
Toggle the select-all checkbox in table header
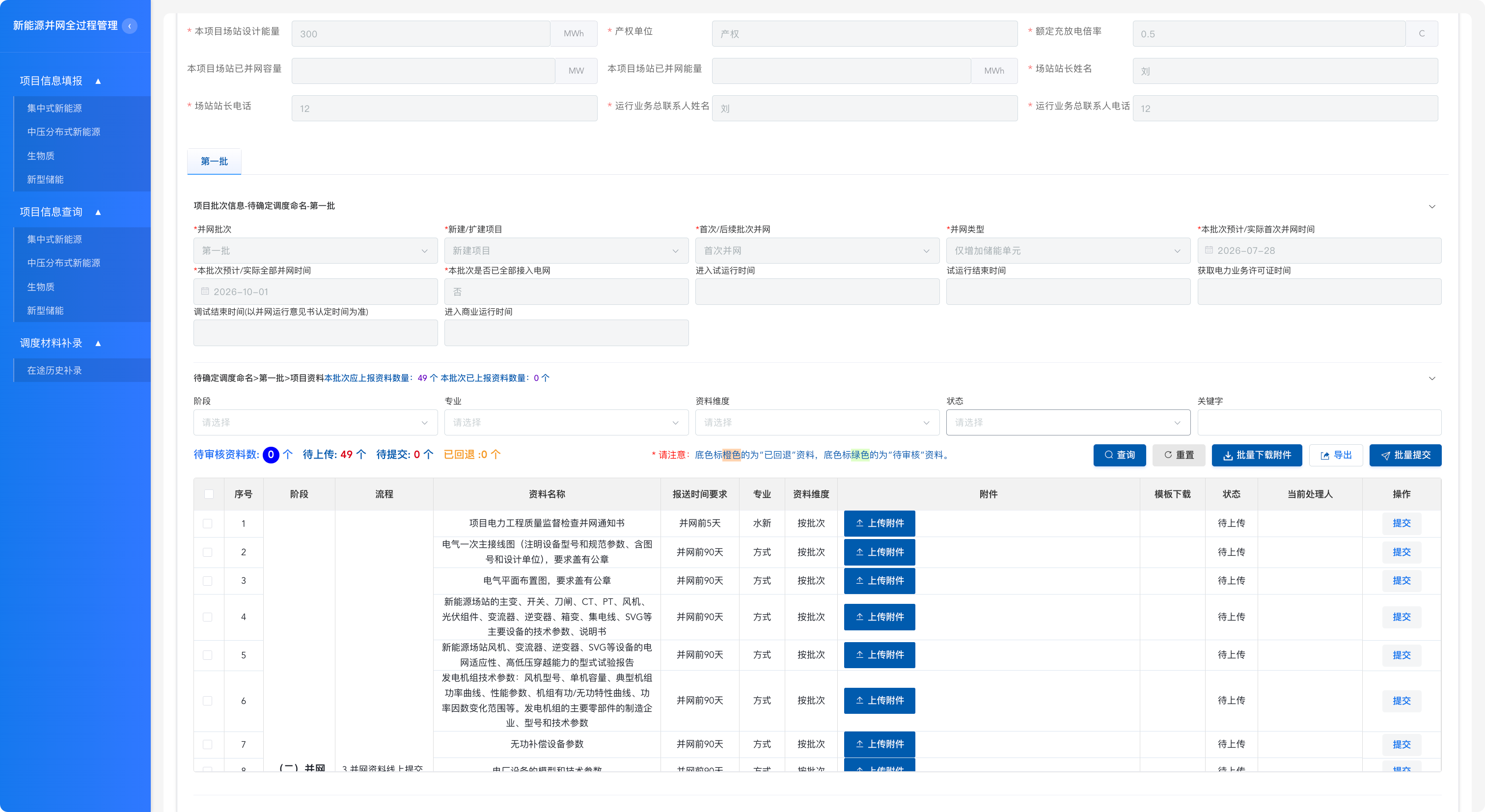pos(209,494)
